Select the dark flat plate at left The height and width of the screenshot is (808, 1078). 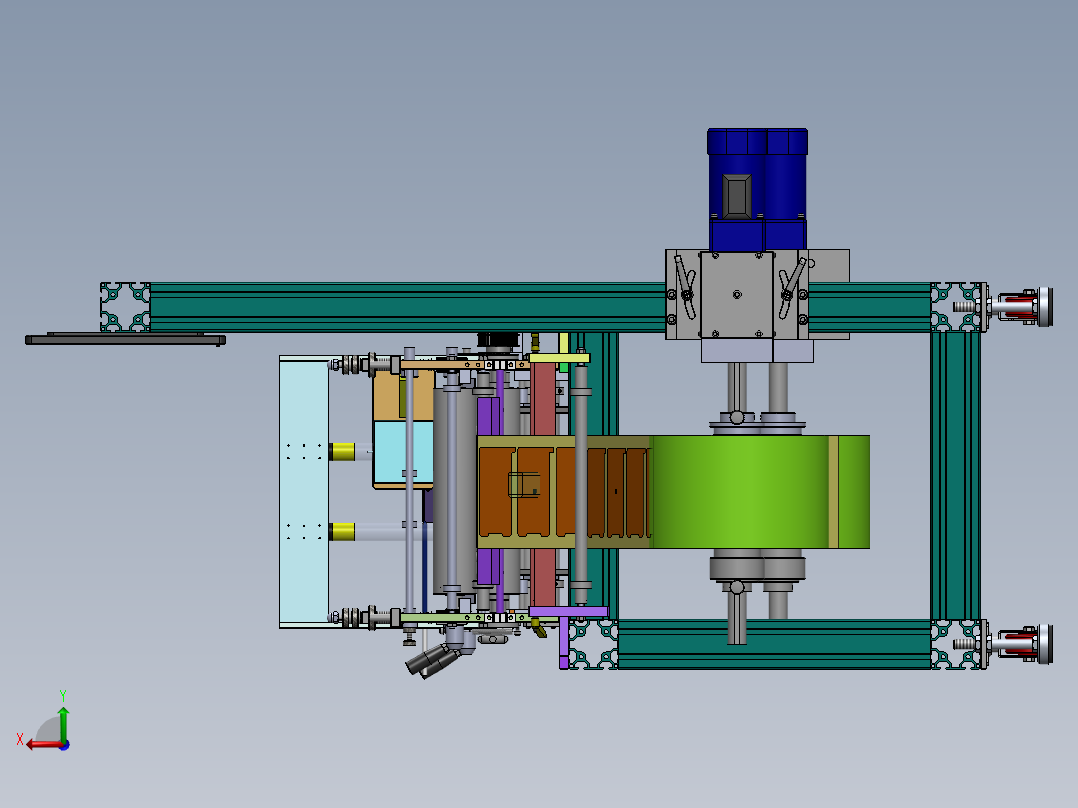click(125, 339)
